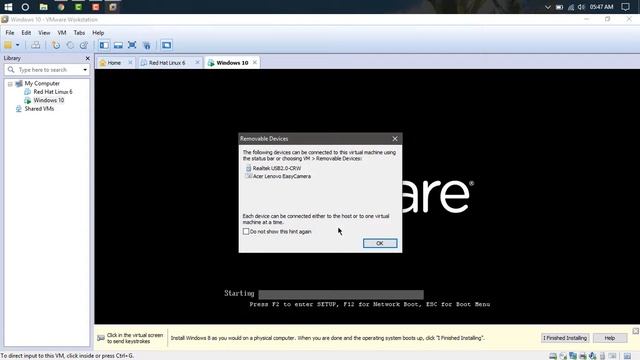
Task: Open the Edit menu
Action: point(26,33)
